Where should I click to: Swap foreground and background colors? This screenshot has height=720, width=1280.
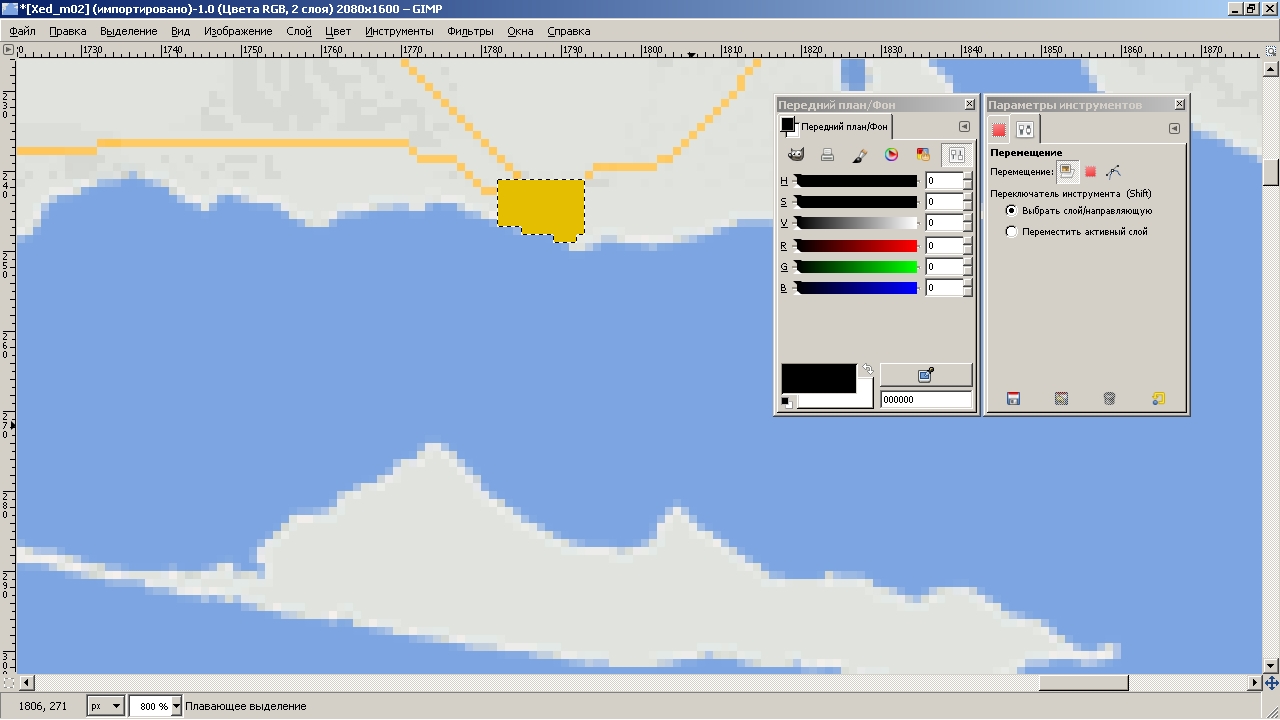coord(868,370)
